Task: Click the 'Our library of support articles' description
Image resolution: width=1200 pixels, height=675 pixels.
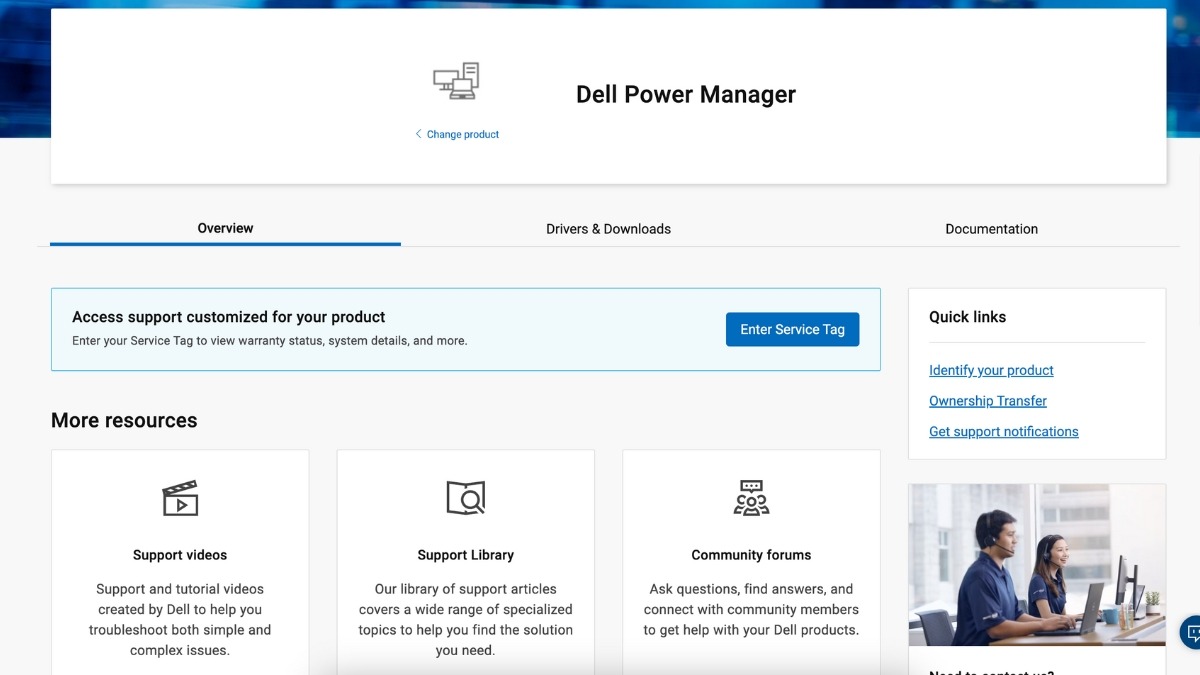Action: point(466,620)
